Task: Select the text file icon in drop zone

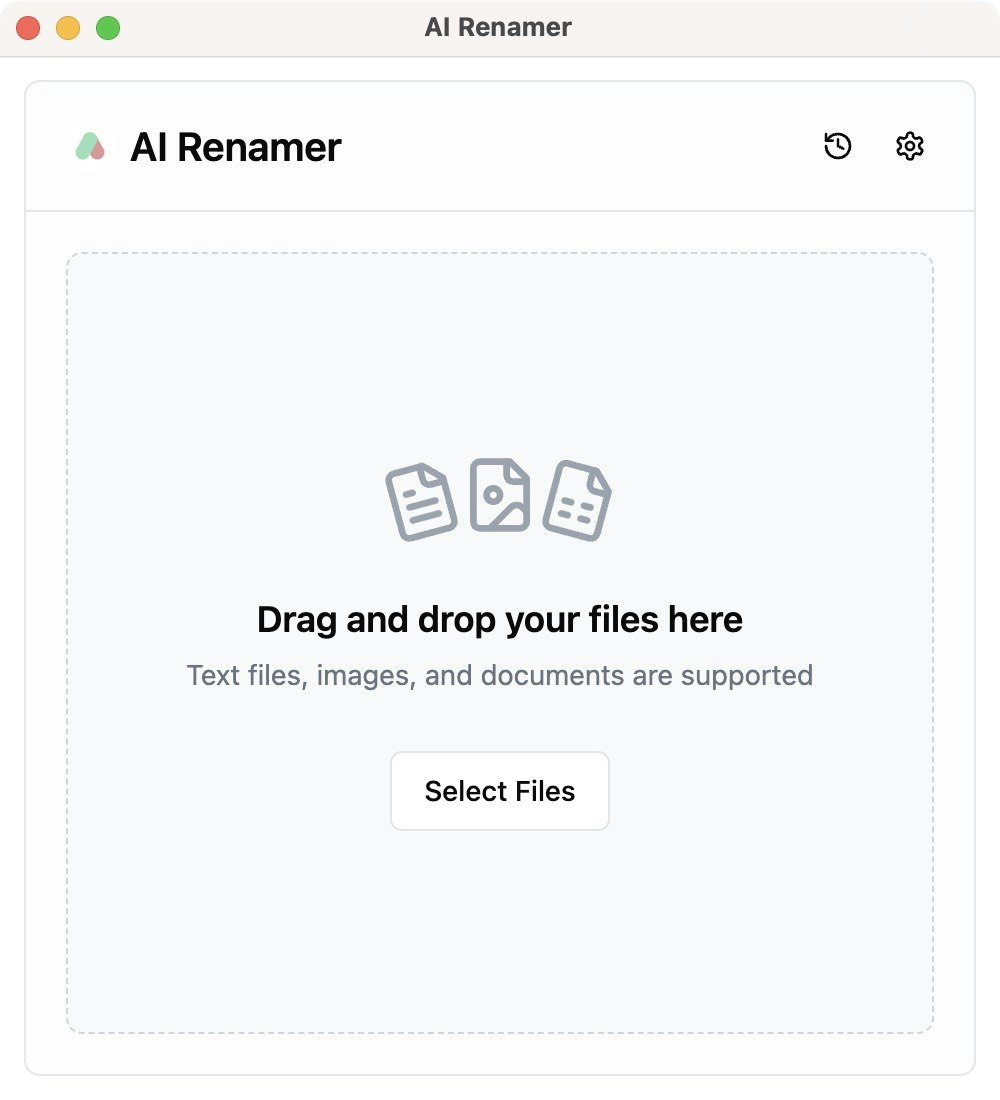Action: coord(422,498)
